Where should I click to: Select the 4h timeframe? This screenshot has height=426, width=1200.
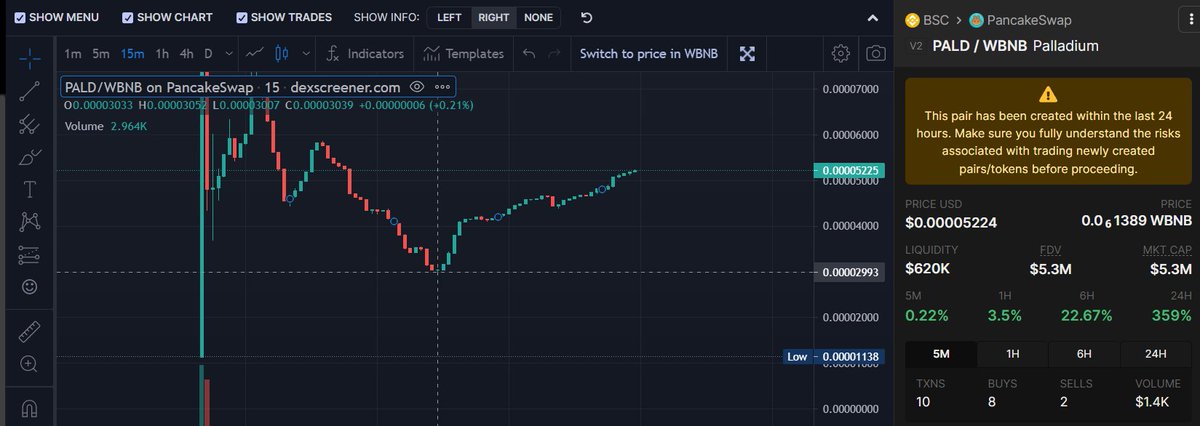[x=187, y=53]
